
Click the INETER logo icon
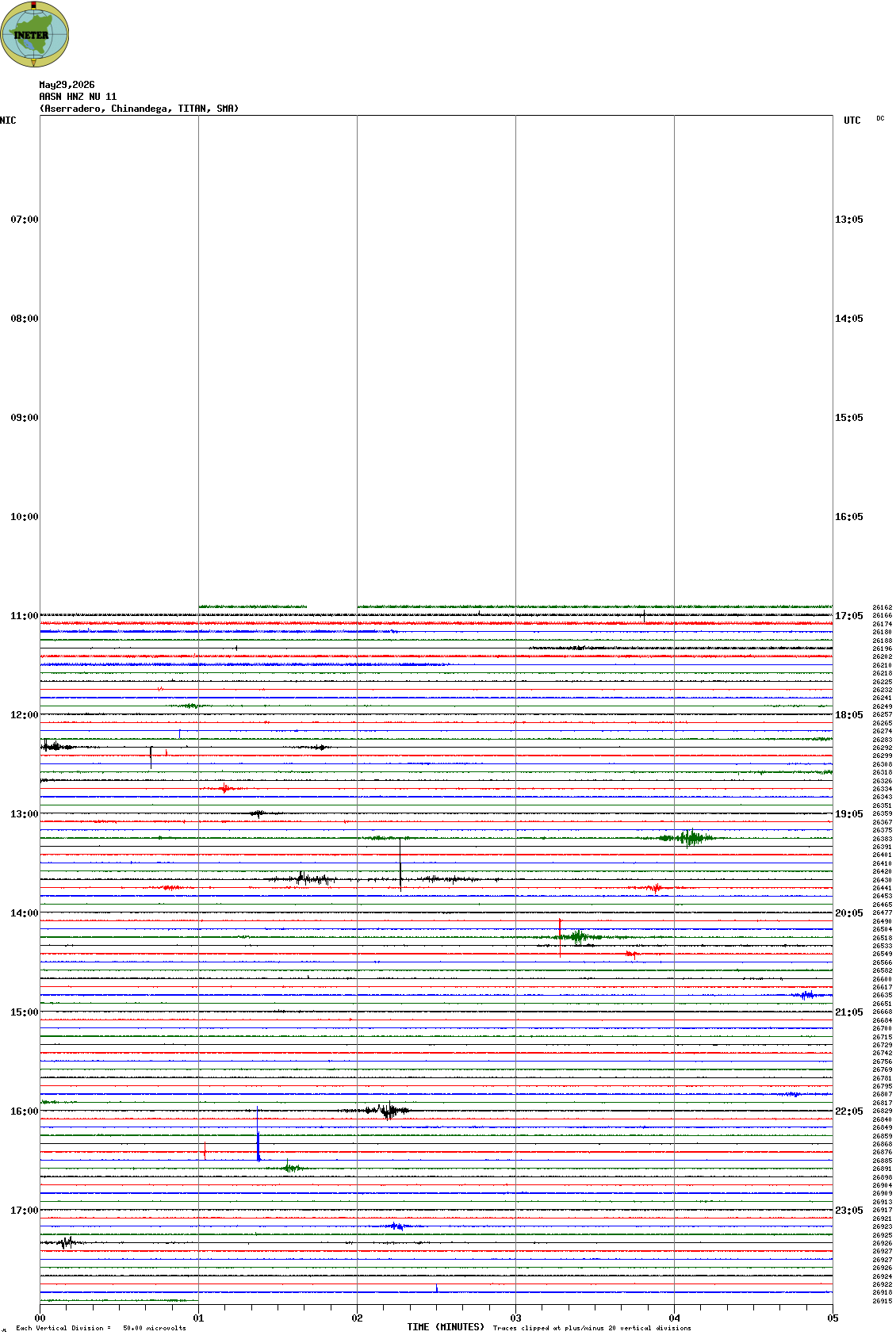coord(35,34)
